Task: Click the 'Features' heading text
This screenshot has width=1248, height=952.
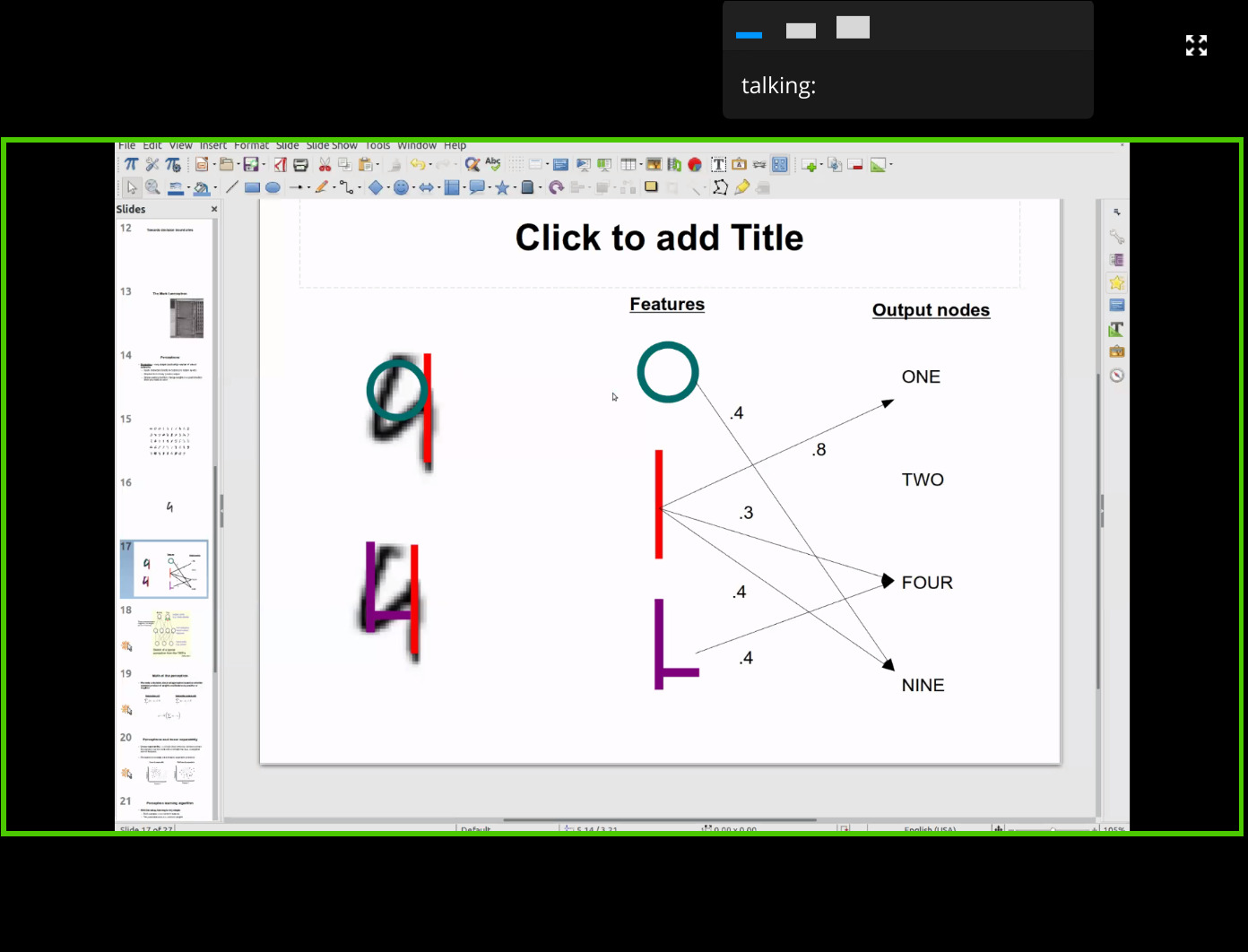Action: click(667, 304)
